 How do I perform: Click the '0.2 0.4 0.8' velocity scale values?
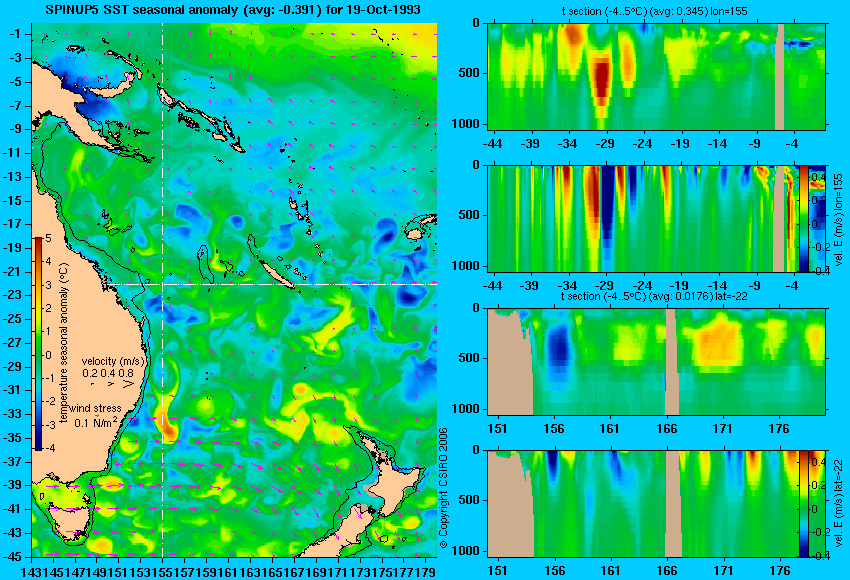click(108, 373)
